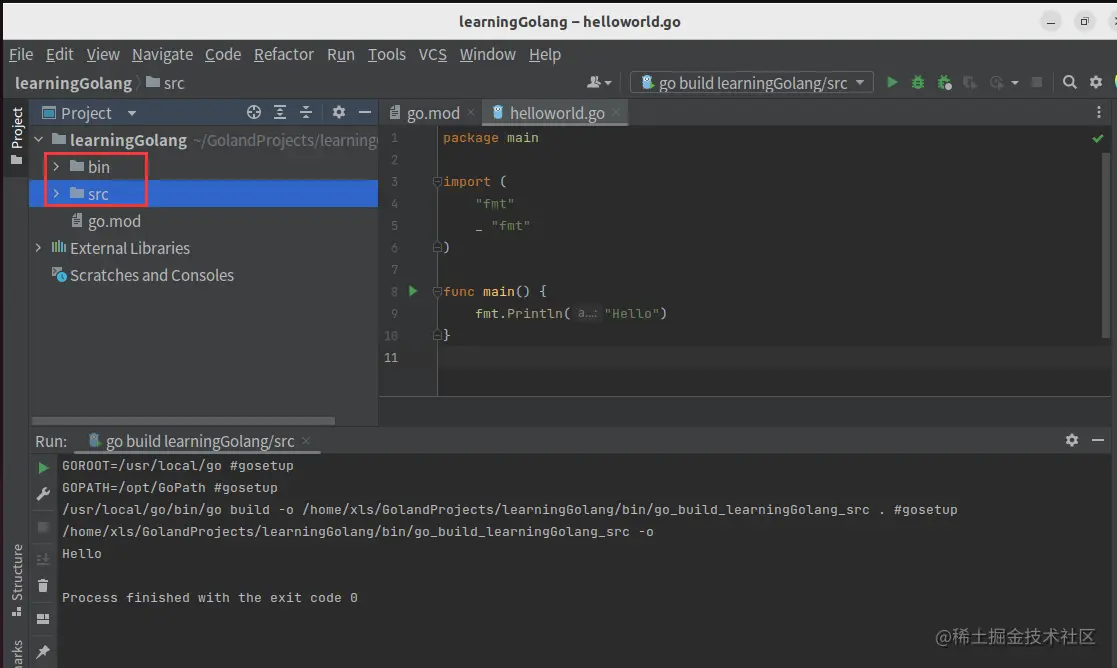The height and width of the screenshot is (668, 1117).
Task: Open the File menu
Action: (x=21, y=54)
